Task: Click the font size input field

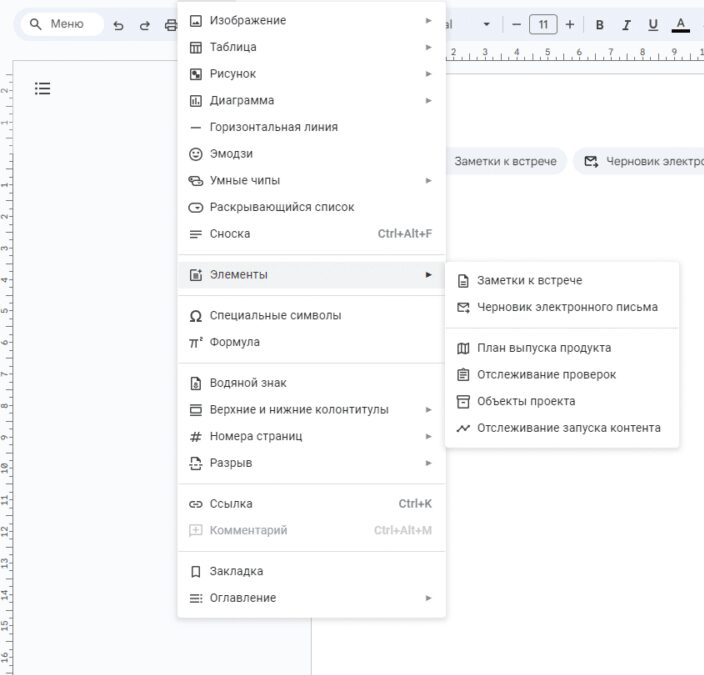Action: 543,25
